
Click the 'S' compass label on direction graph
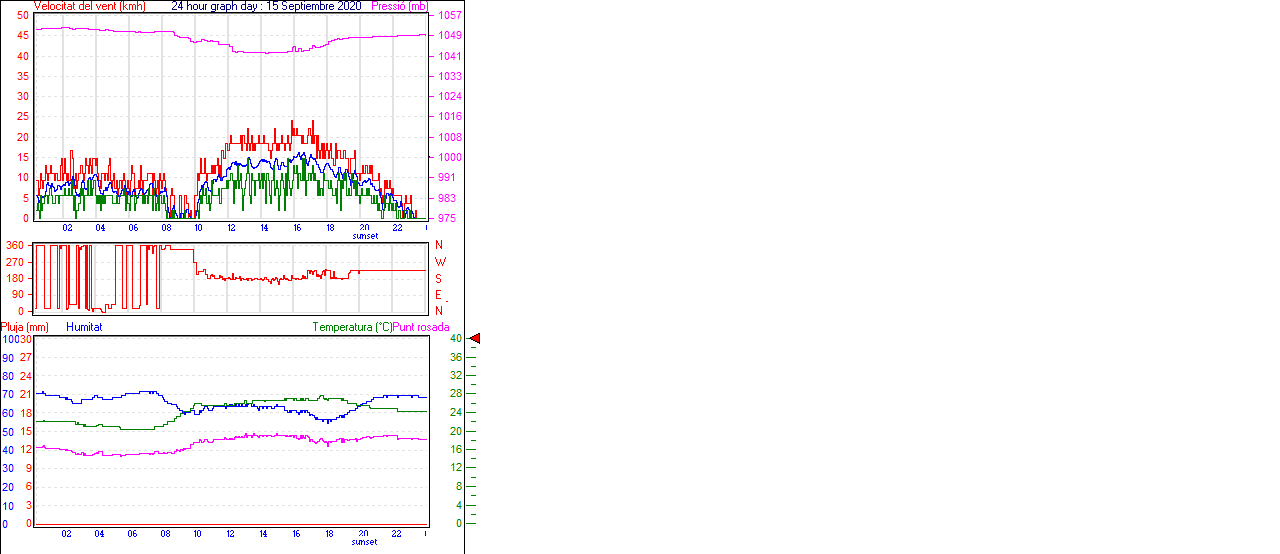click(439, 278)
